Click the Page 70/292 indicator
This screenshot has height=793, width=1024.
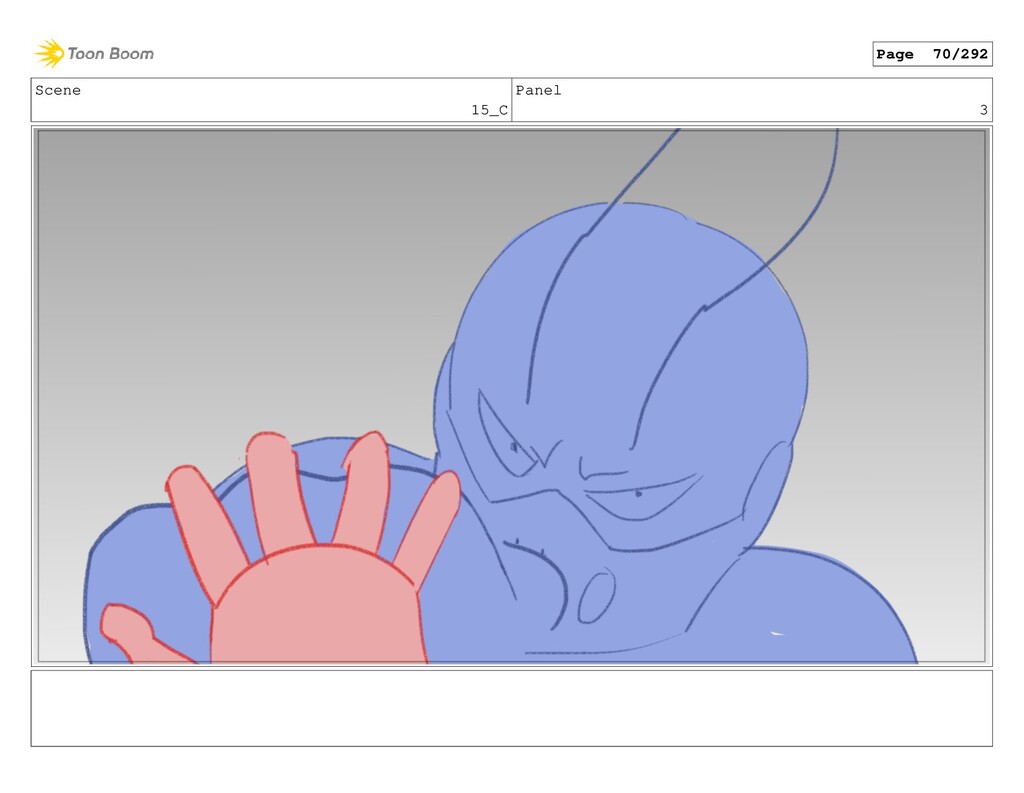click(x=932, y=54)
